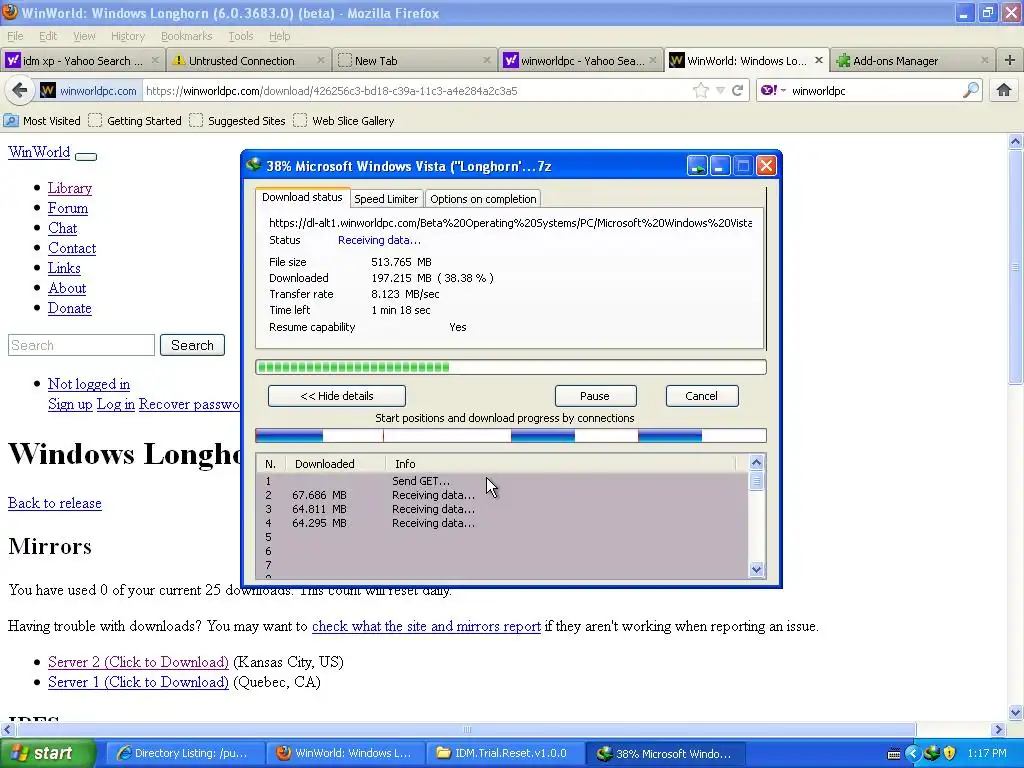
Task: Click connections list scroll down arrow
Action: click(756, 569)
